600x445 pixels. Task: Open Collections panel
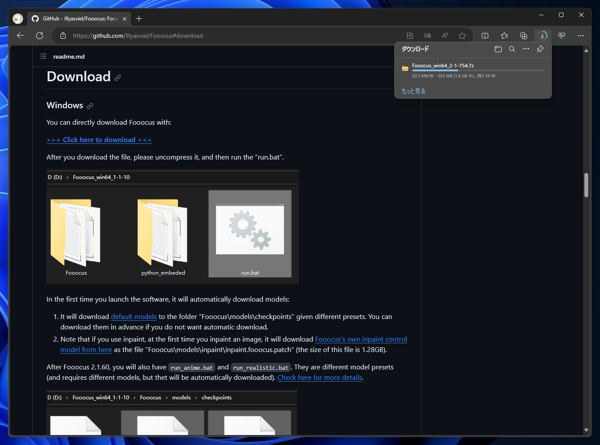pyautogui.click(x=523, y=36)
